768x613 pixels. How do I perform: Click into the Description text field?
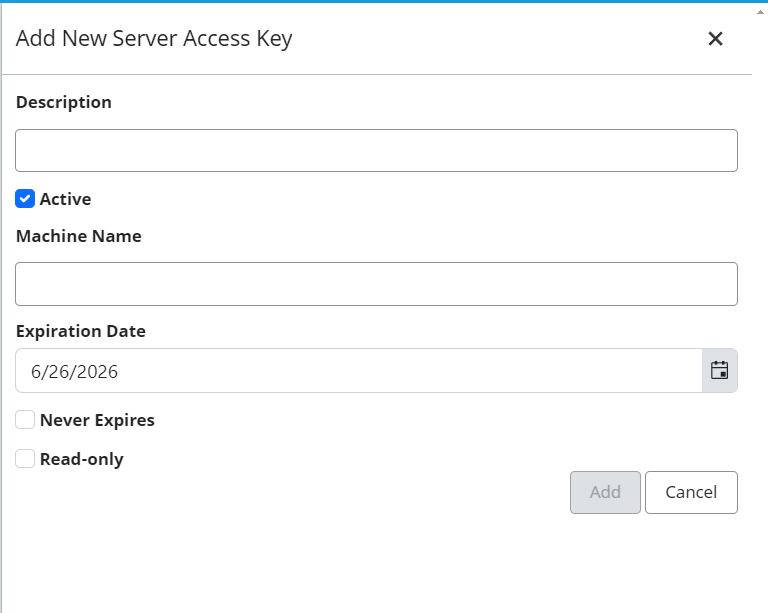tap(376, 150)
